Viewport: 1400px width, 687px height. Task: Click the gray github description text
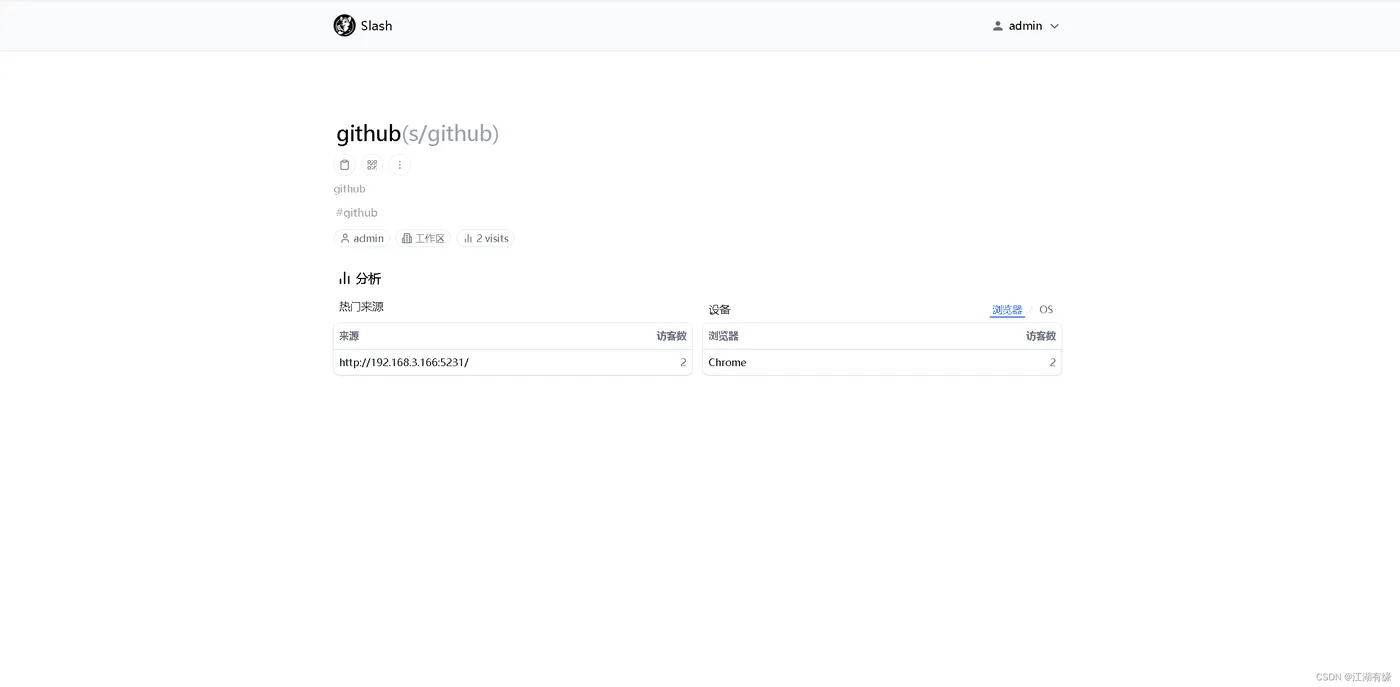pyautogui.click(x=350, y=189)
